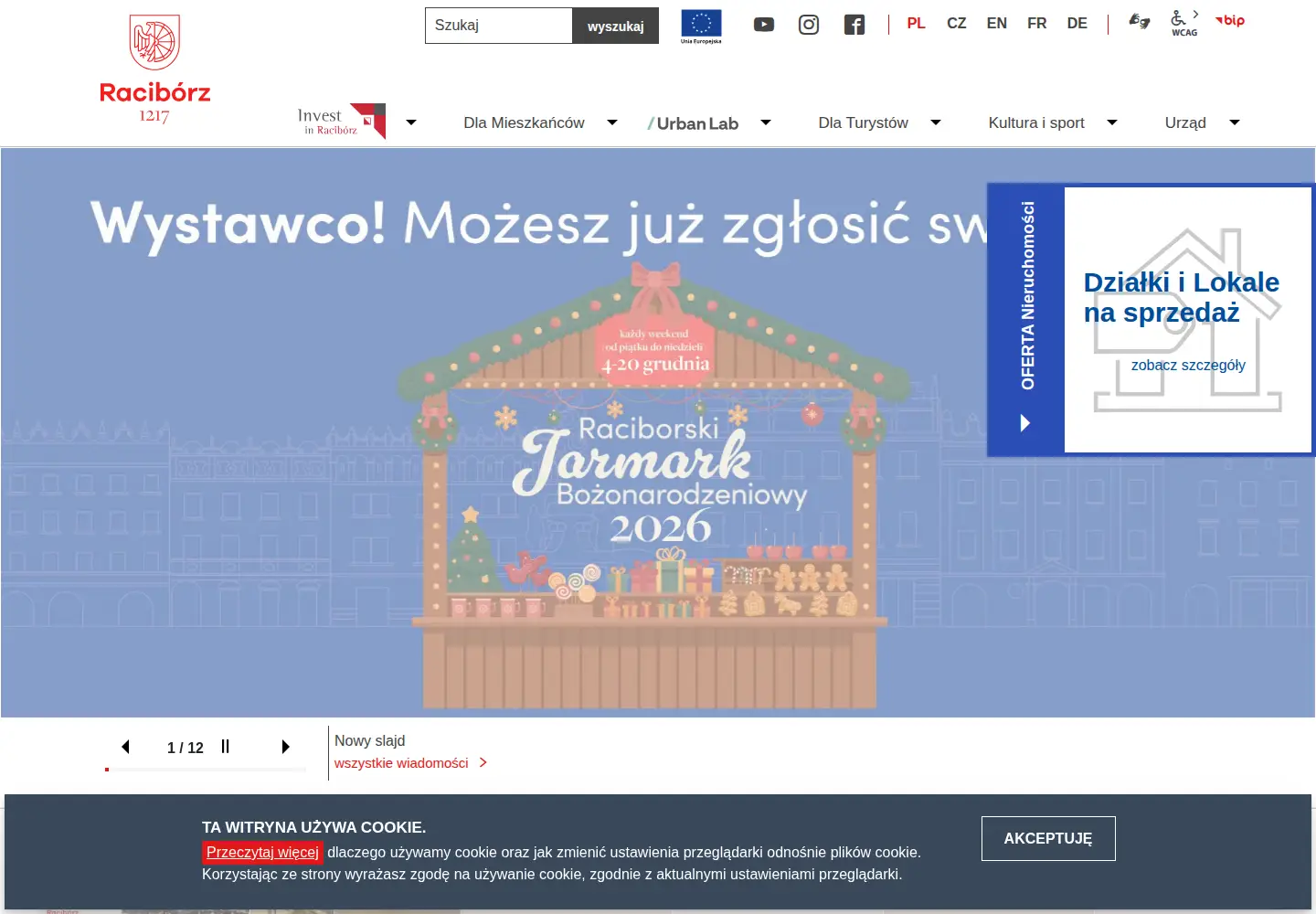
Task: Click the wyszukaj search button
Action: (x=616, y=26)
